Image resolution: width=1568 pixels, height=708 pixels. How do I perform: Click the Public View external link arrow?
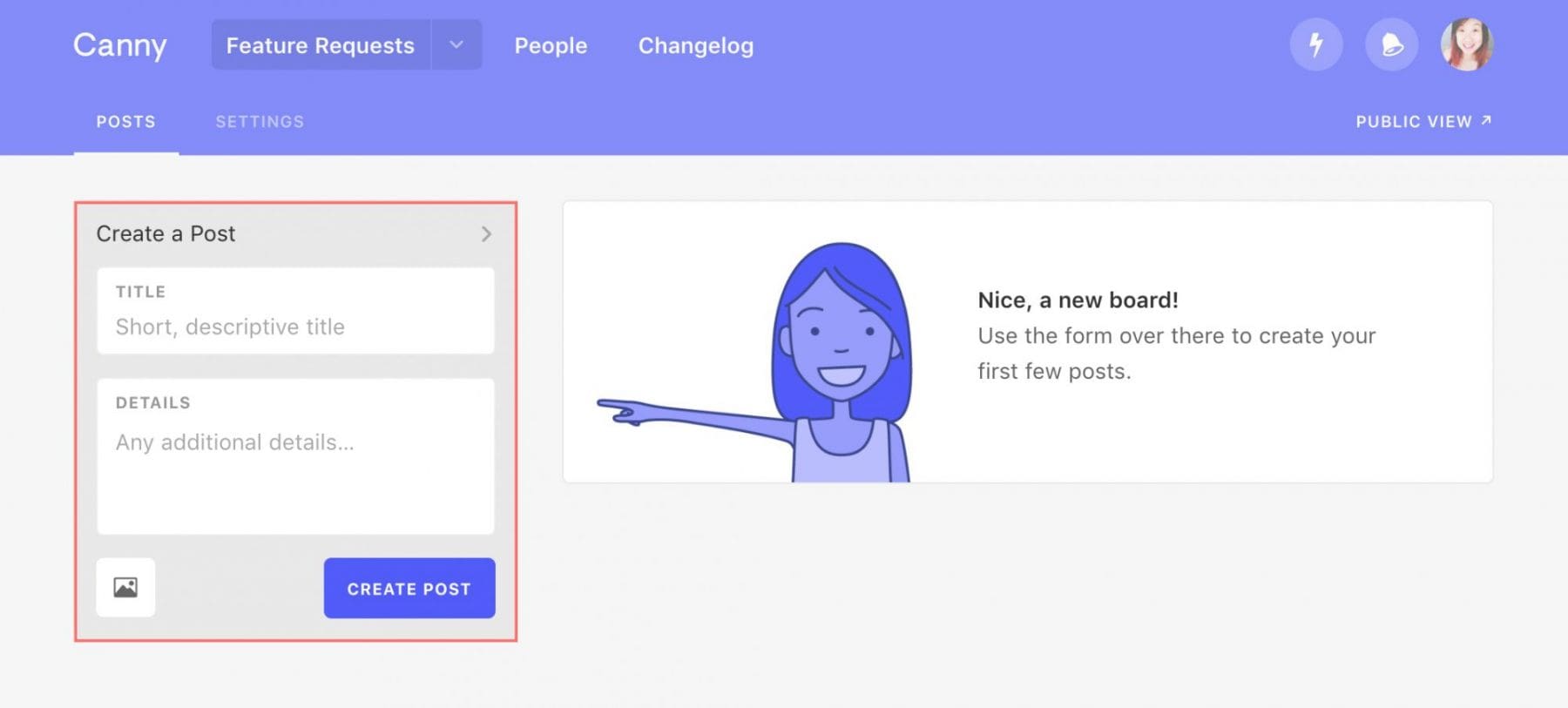coord(1485,121)
